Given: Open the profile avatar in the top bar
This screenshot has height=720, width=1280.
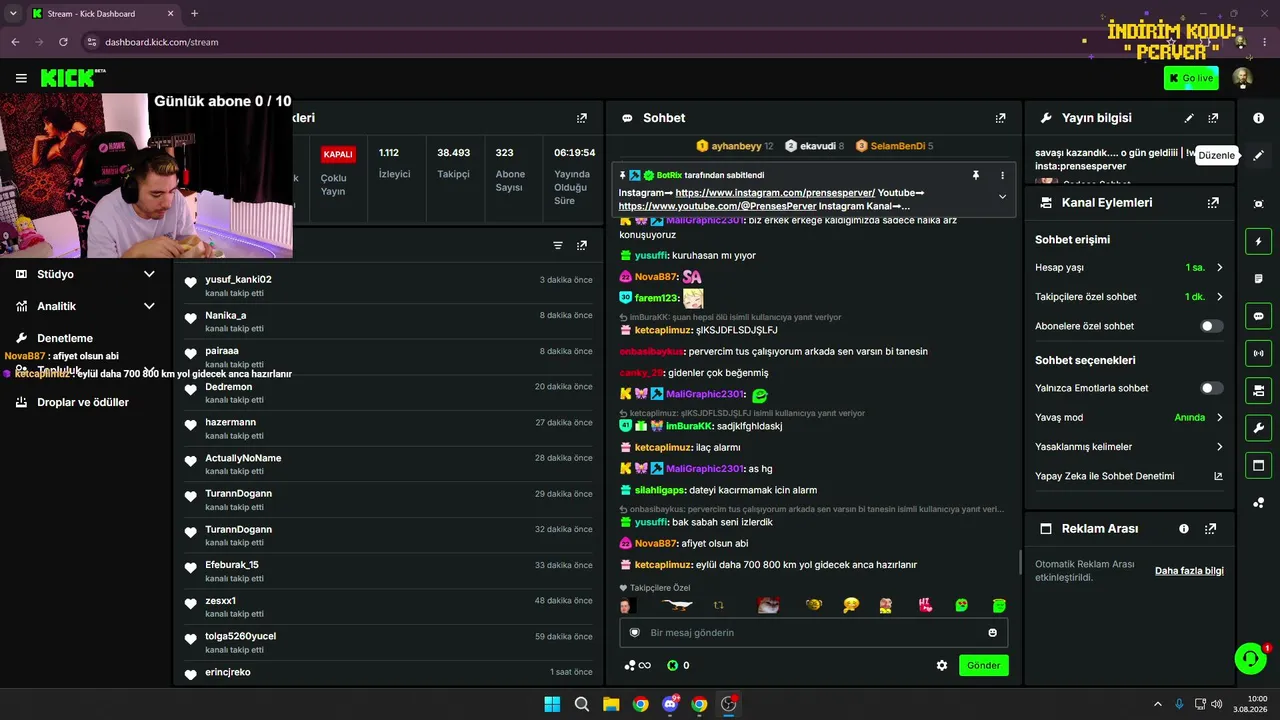Looking at the screenshot, I should (x=1242, y=78).
